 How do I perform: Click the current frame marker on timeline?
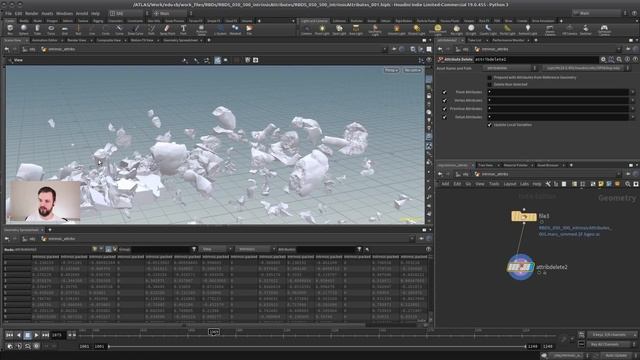[x=214, y=332]
